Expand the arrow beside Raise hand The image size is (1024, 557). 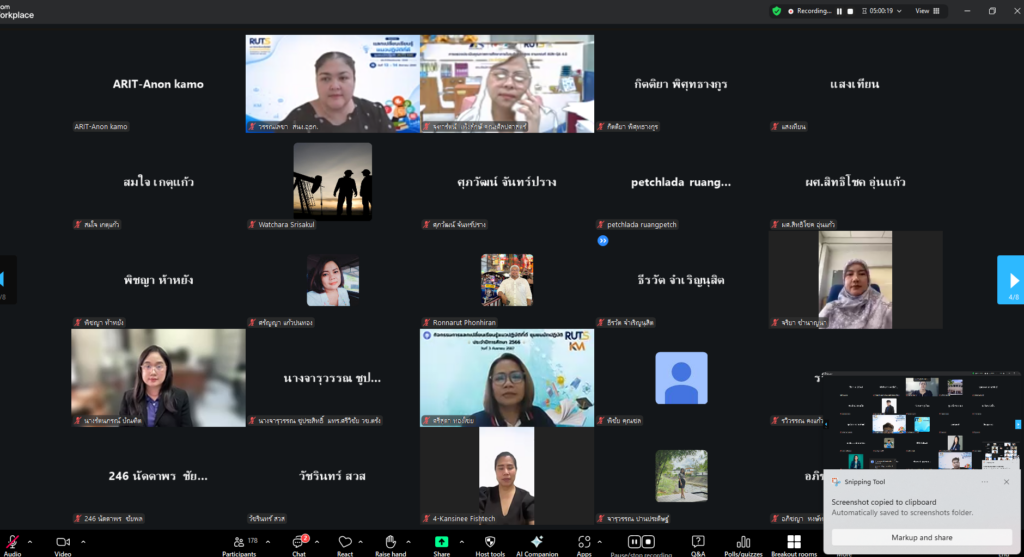click(x=408, y=542)
